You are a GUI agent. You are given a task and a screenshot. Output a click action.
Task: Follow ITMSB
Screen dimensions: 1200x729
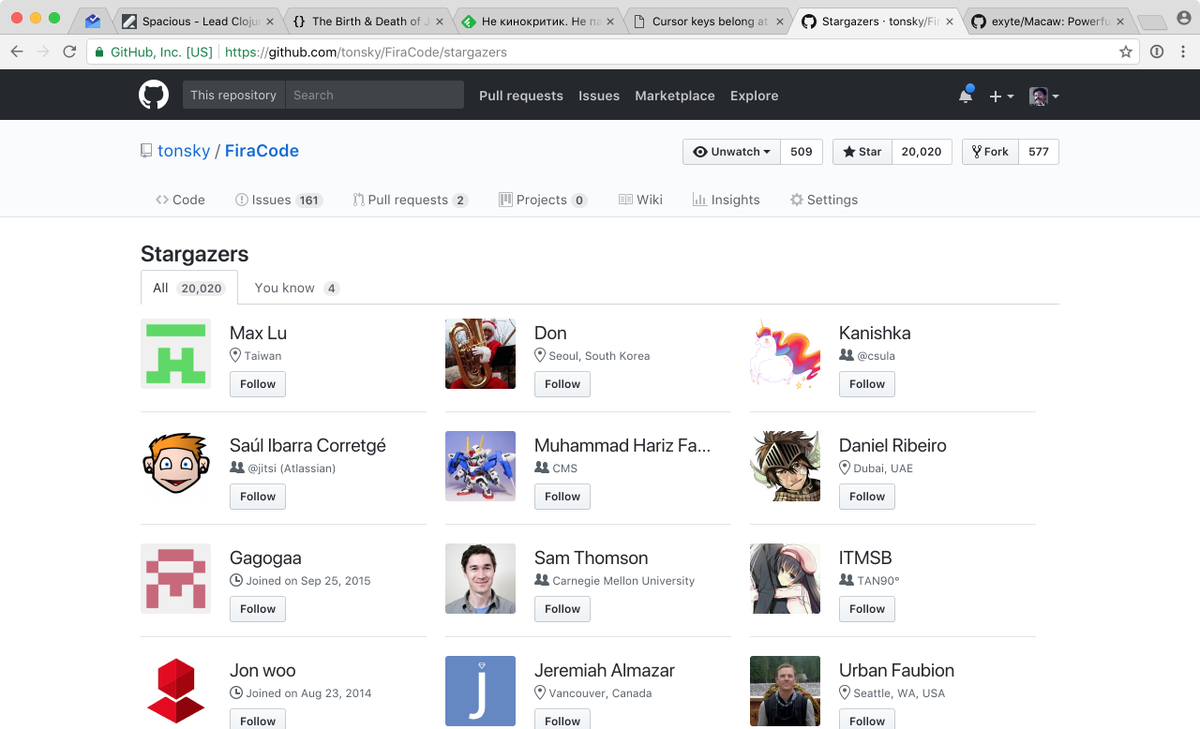(867, 609)
